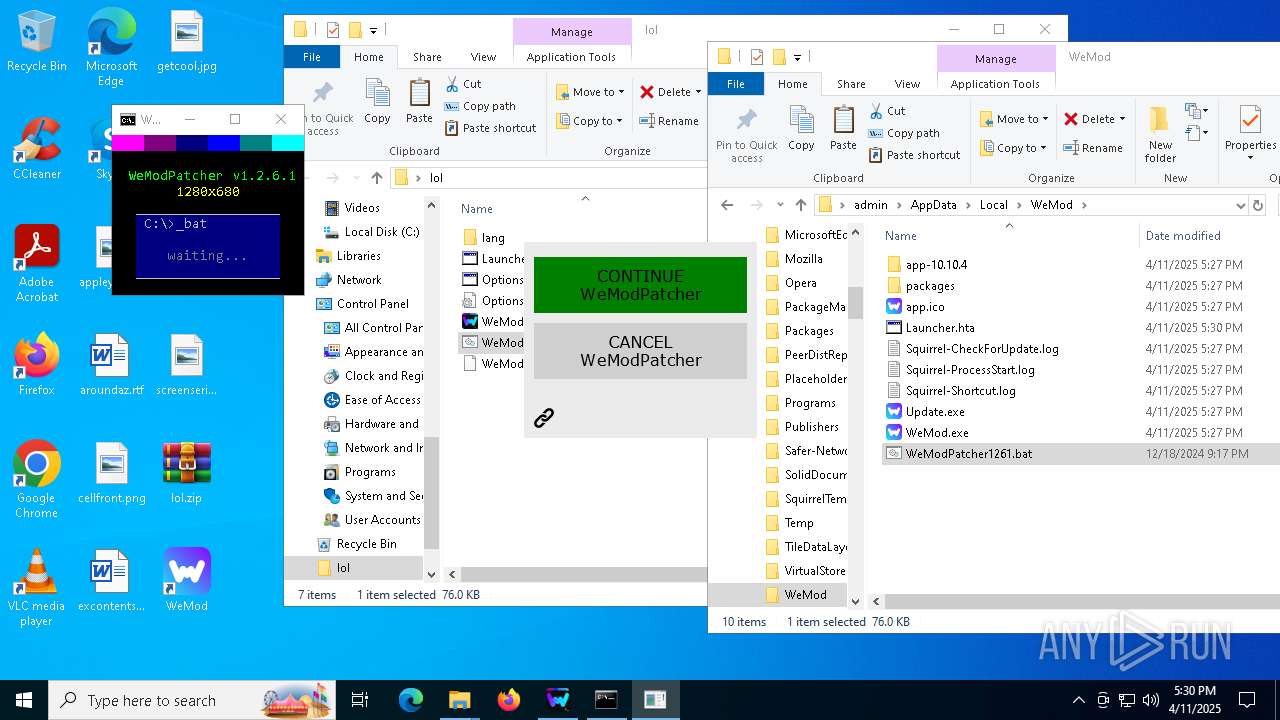Click Pin to Quick access in WeMod window

pyautogui.click(x=747, y=135)
